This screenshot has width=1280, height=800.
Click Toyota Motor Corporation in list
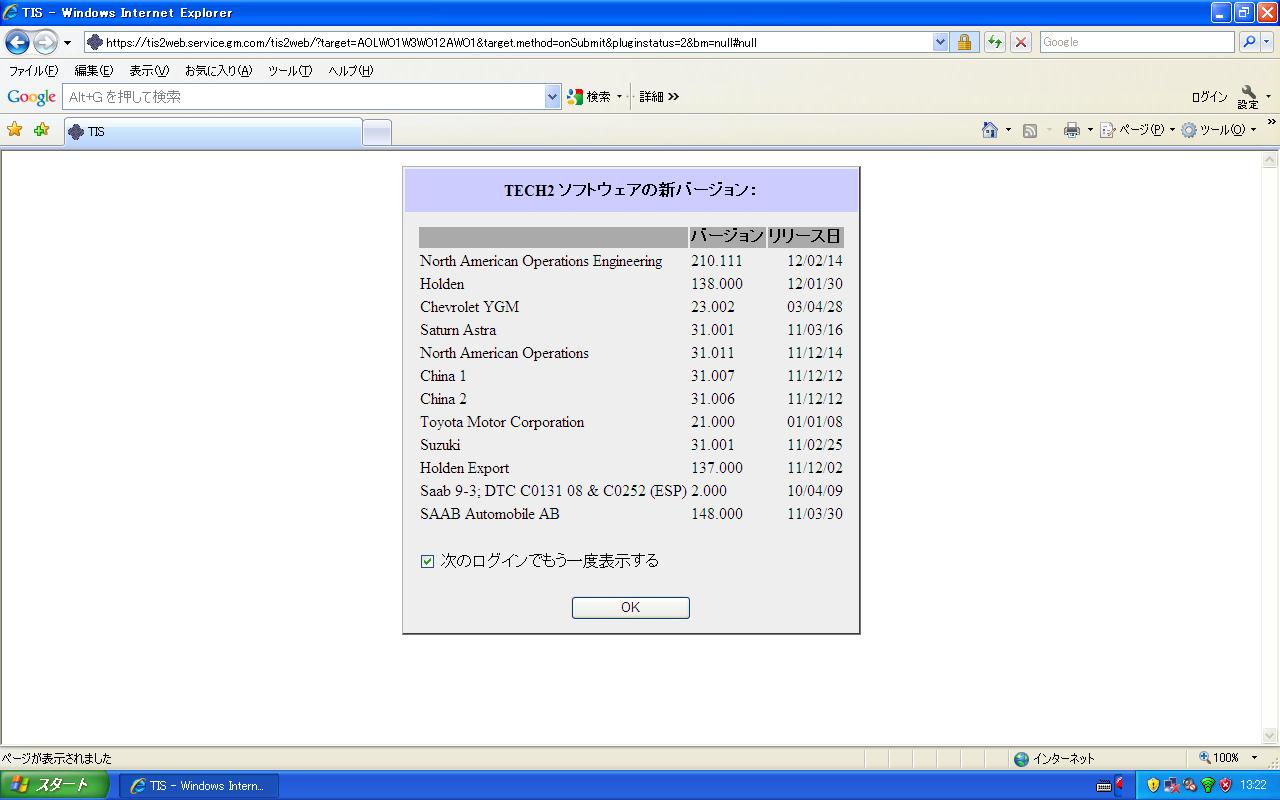click(x=502, y=422)
